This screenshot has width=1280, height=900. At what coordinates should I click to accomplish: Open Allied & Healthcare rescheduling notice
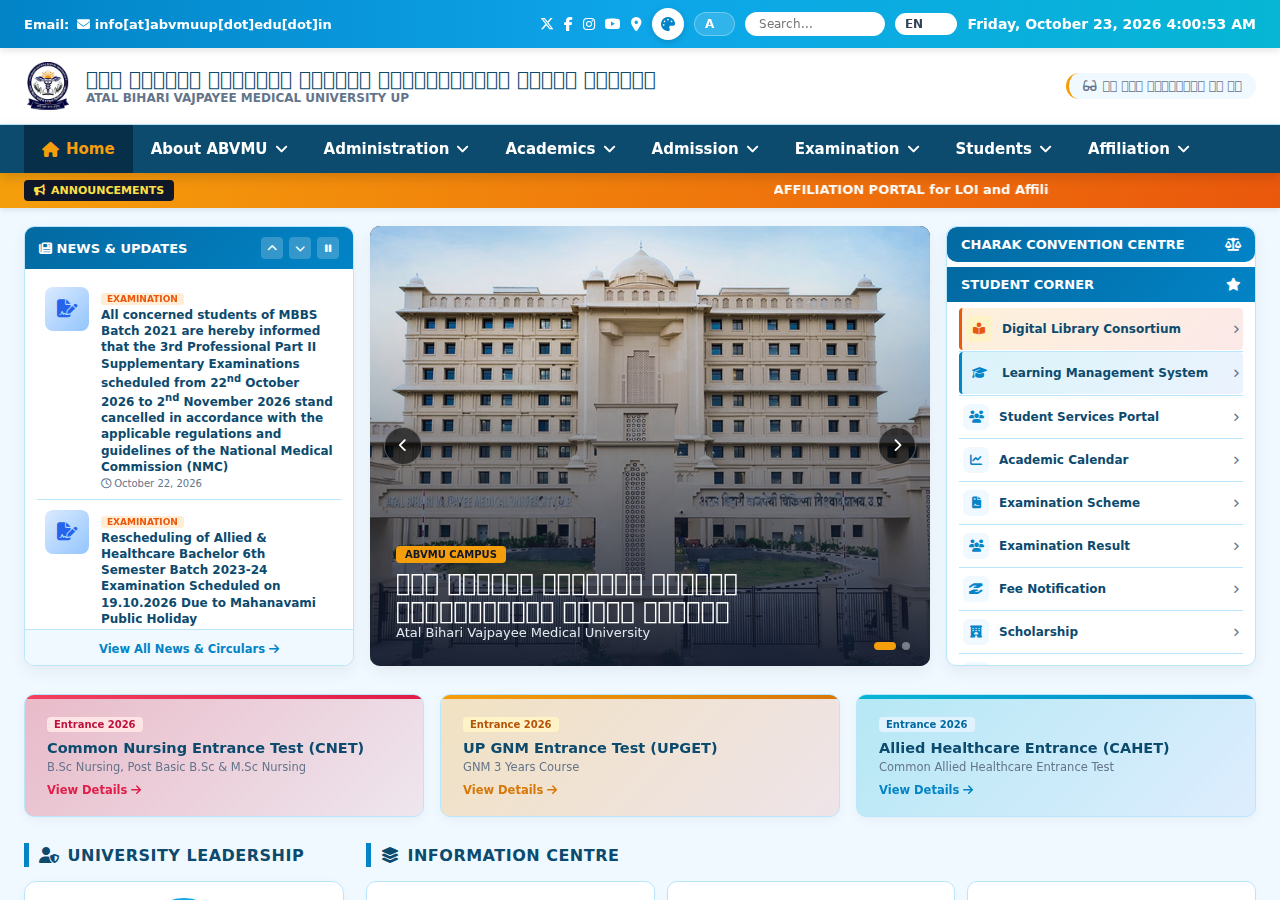209,578
